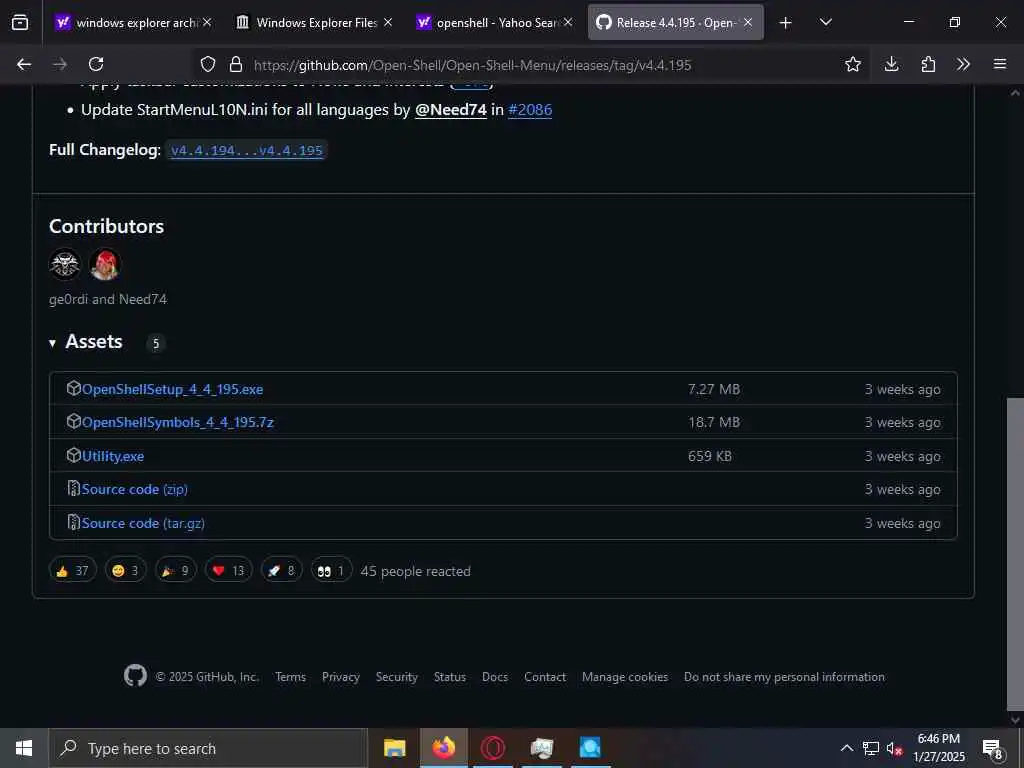Image resolution: width=1024 pixels, height=768 pixels.
Task: React with thumbs up (37)
Action: point(72,571)
